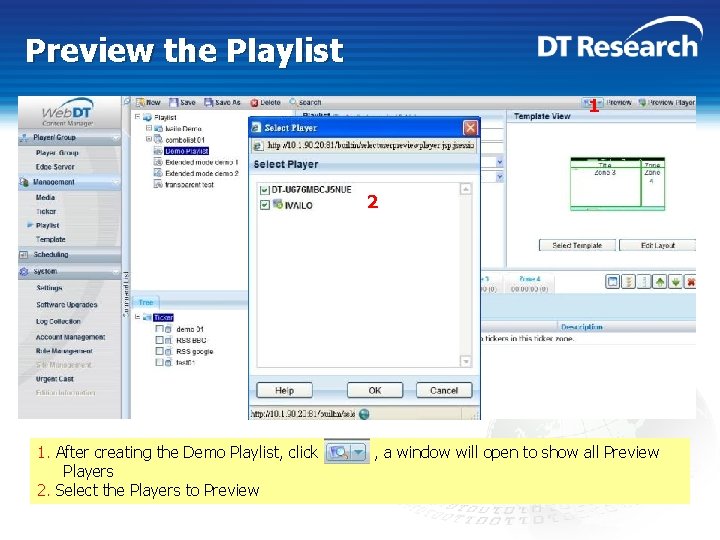Image resolution: width=720 pixels, height=540 pixels.
Task: Click Preview in the top toolbar
Action: [x=619, y=102]
